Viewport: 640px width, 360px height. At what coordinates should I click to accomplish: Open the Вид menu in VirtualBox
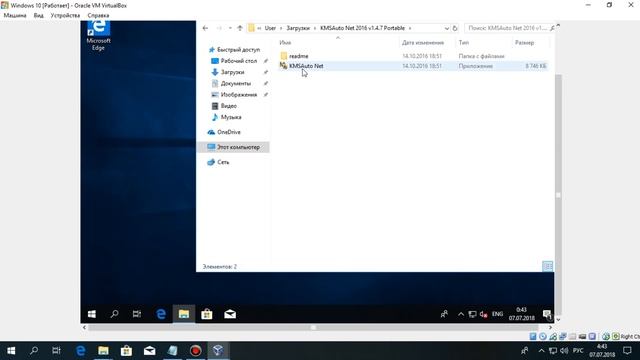[x=39, y=15]
